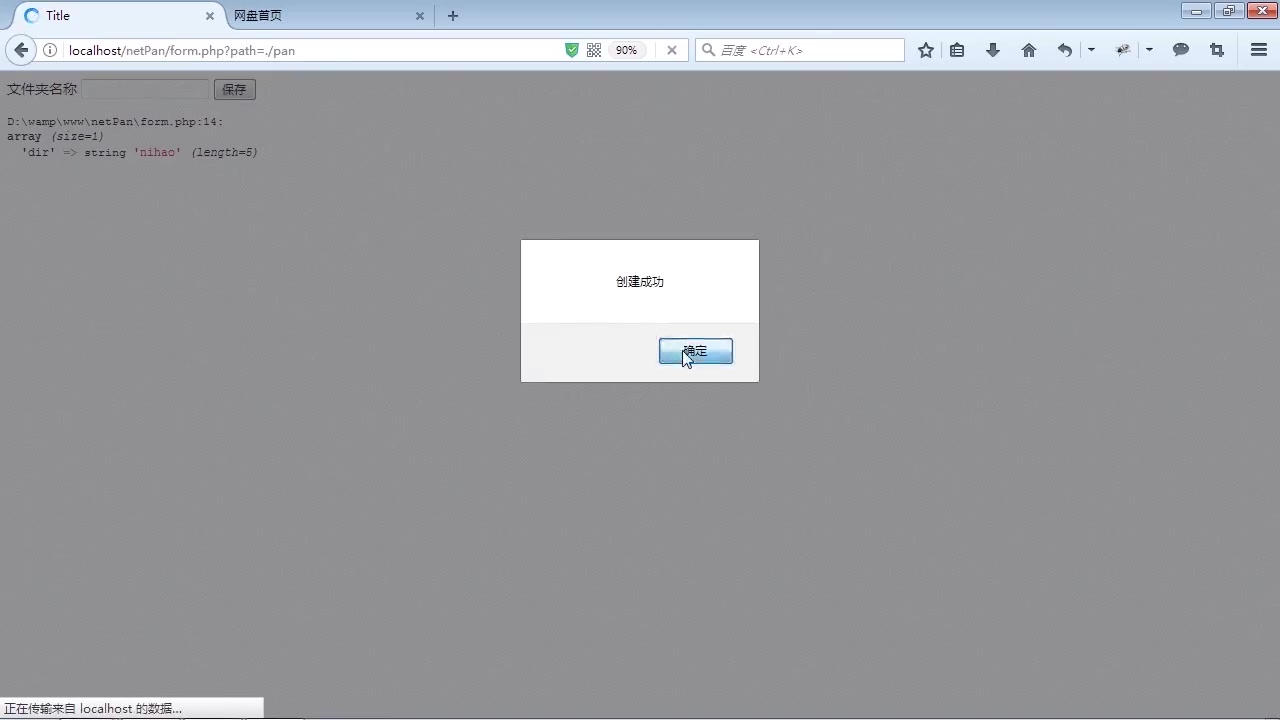This screenshot has height=720, width=1280.
Task: Click the status bar loading message
Action: pyautogui.click(x=93, y=708)
